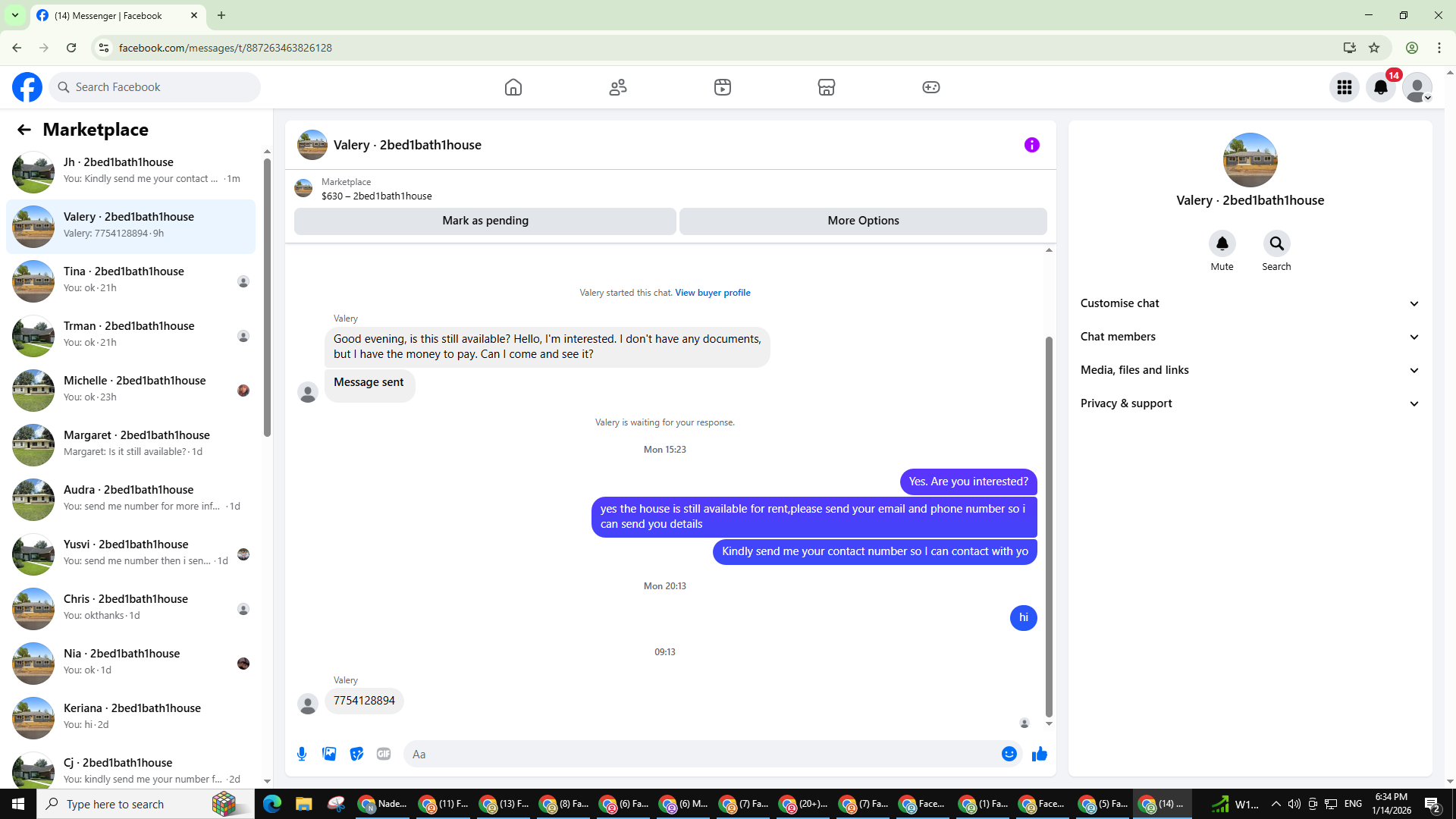Search within the conversation

point(1276,243)
